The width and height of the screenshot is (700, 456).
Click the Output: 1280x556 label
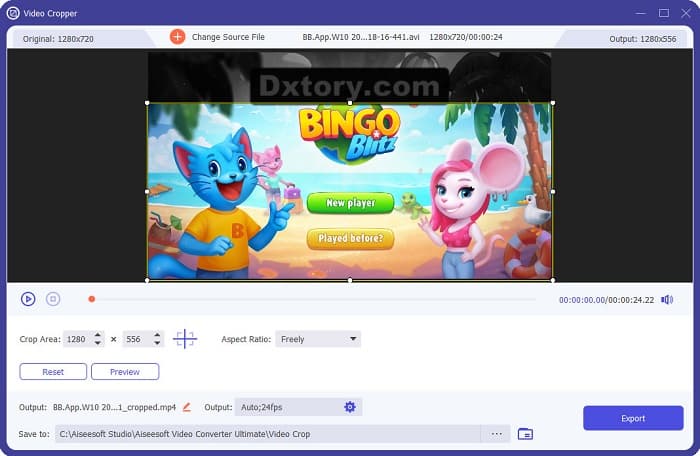click(x=642, y=39)
